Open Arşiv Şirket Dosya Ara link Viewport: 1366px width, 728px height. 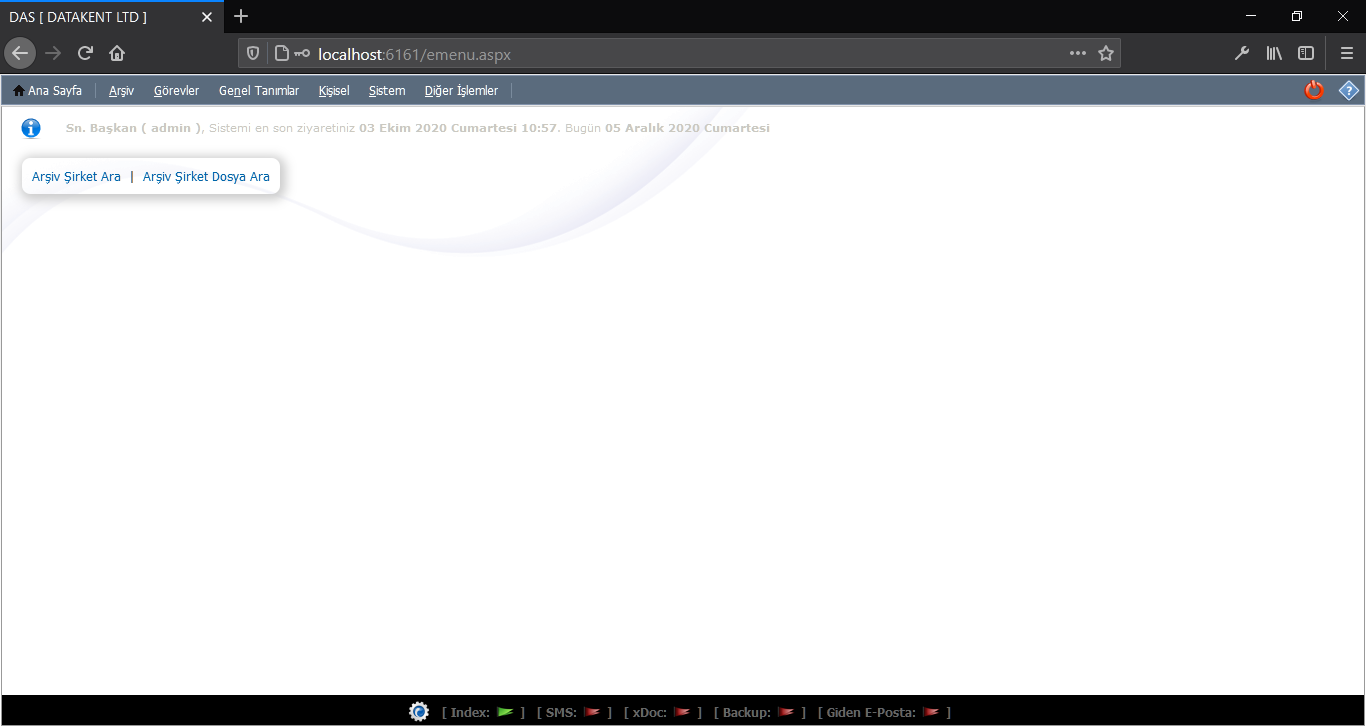[x=206, y=177]
